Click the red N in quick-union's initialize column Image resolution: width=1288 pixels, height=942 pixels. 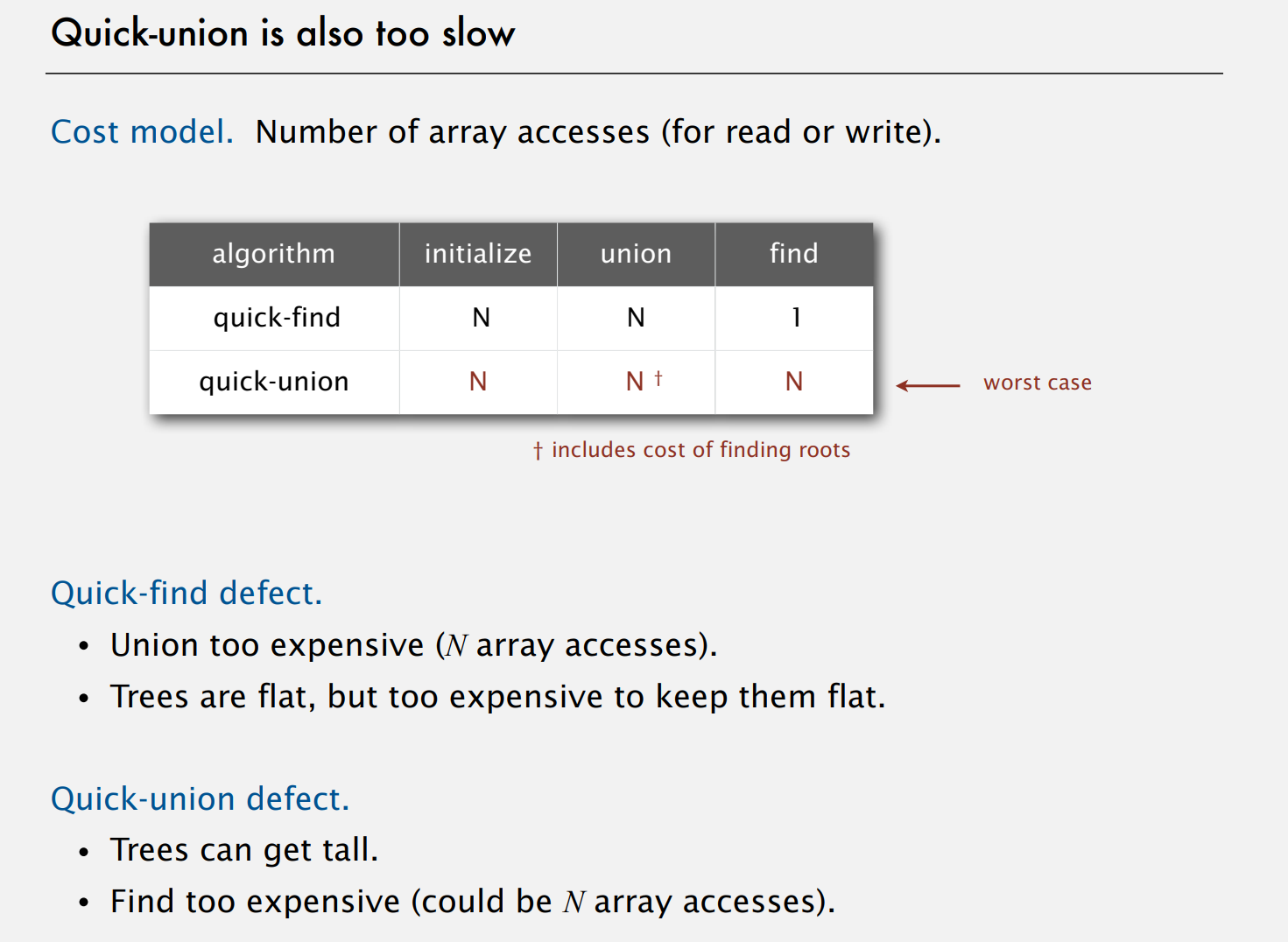tap(478, 382)
